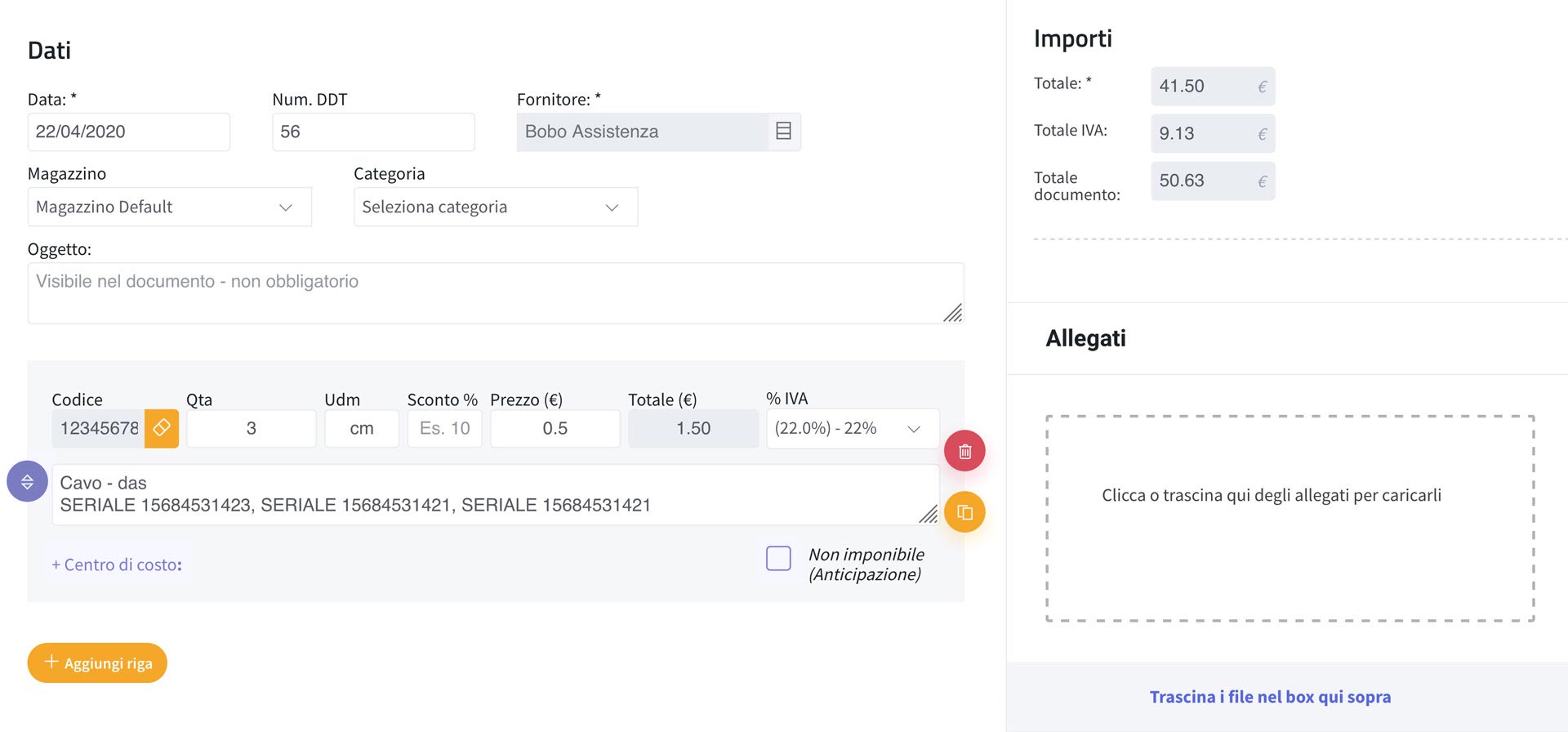Focus the Sconto % field

444,428
